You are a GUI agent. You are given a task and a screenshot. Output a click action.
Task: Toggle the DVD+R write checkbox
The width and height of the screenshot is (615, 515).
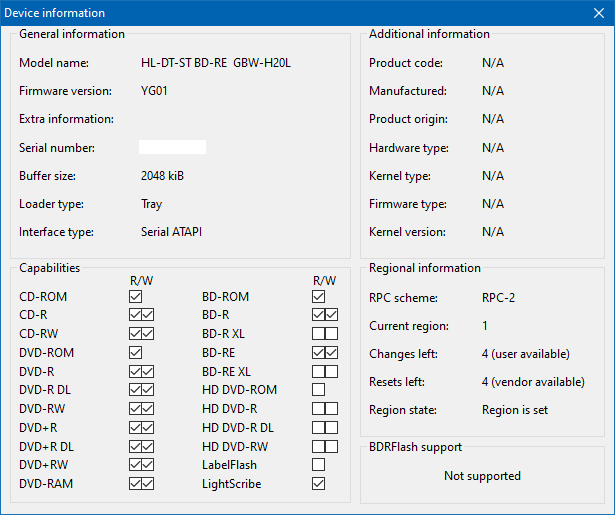(148, 427)
